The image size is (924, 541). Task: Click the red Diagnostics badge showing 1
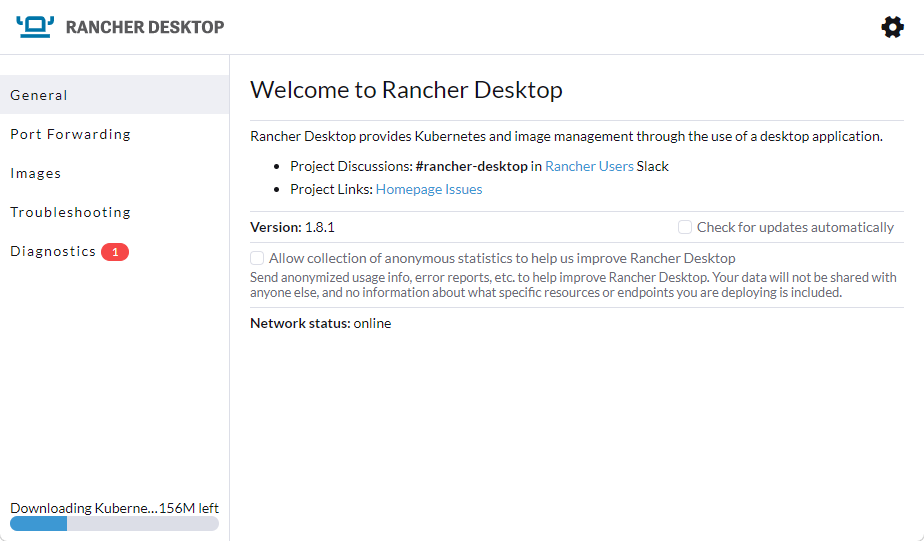[115, 252]
